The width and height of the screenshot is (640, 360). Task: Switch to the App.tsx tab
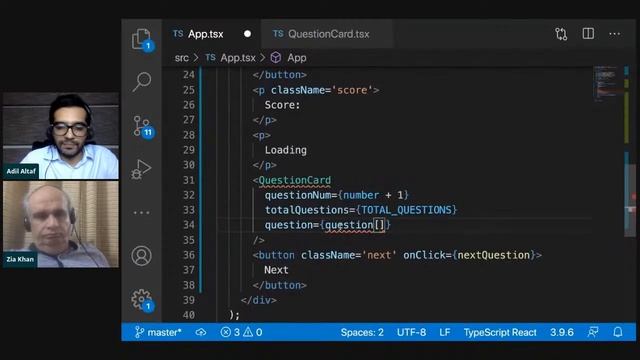(205, 34)
